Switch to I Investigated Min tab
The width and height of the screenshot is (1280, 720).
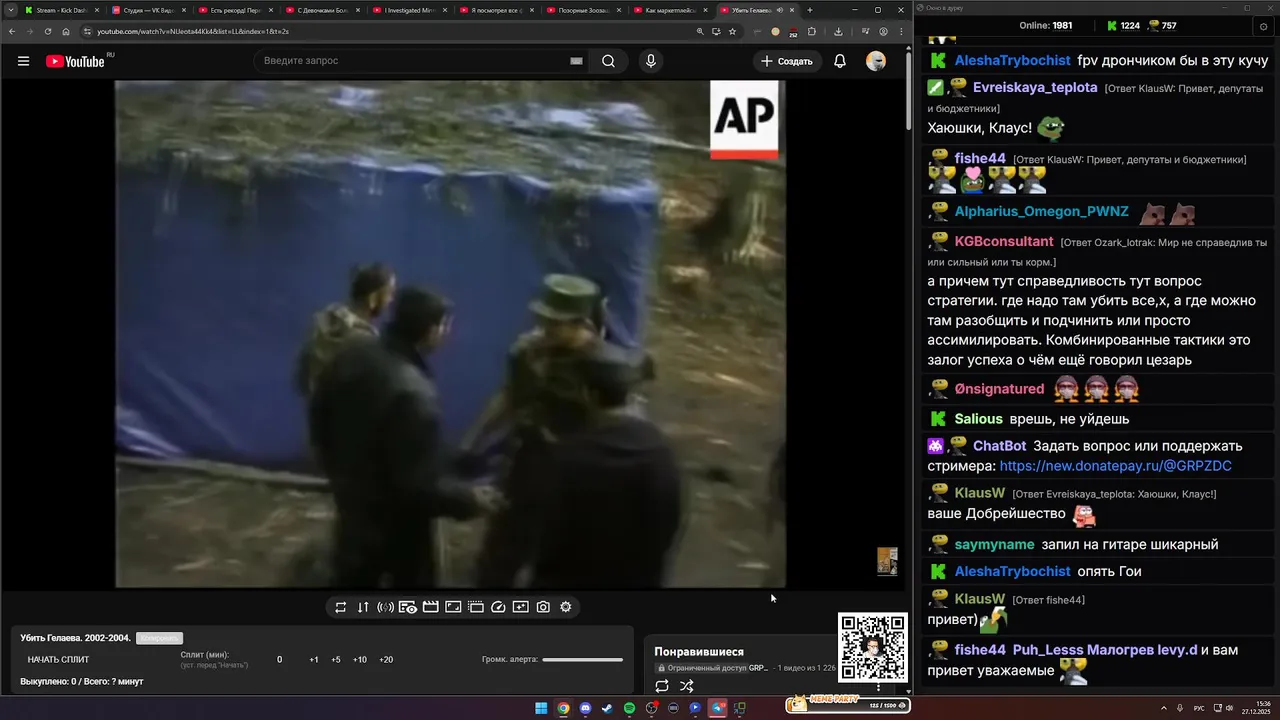409,10
